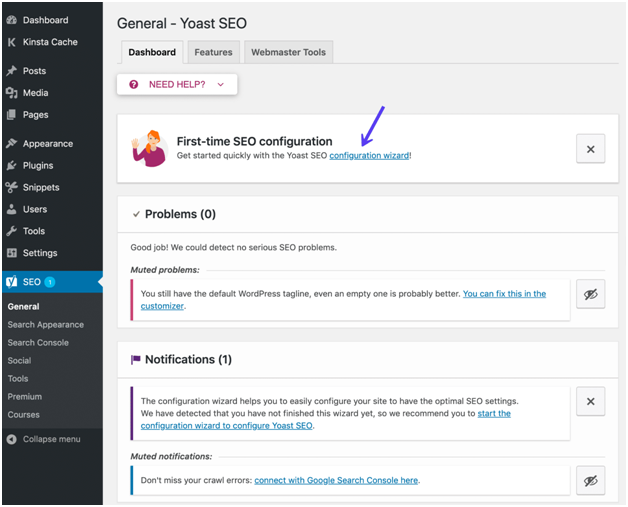Viewport: 628px width, 507px height.
Task: Click the NEED HELP? button text
Action: coord(177,84)
